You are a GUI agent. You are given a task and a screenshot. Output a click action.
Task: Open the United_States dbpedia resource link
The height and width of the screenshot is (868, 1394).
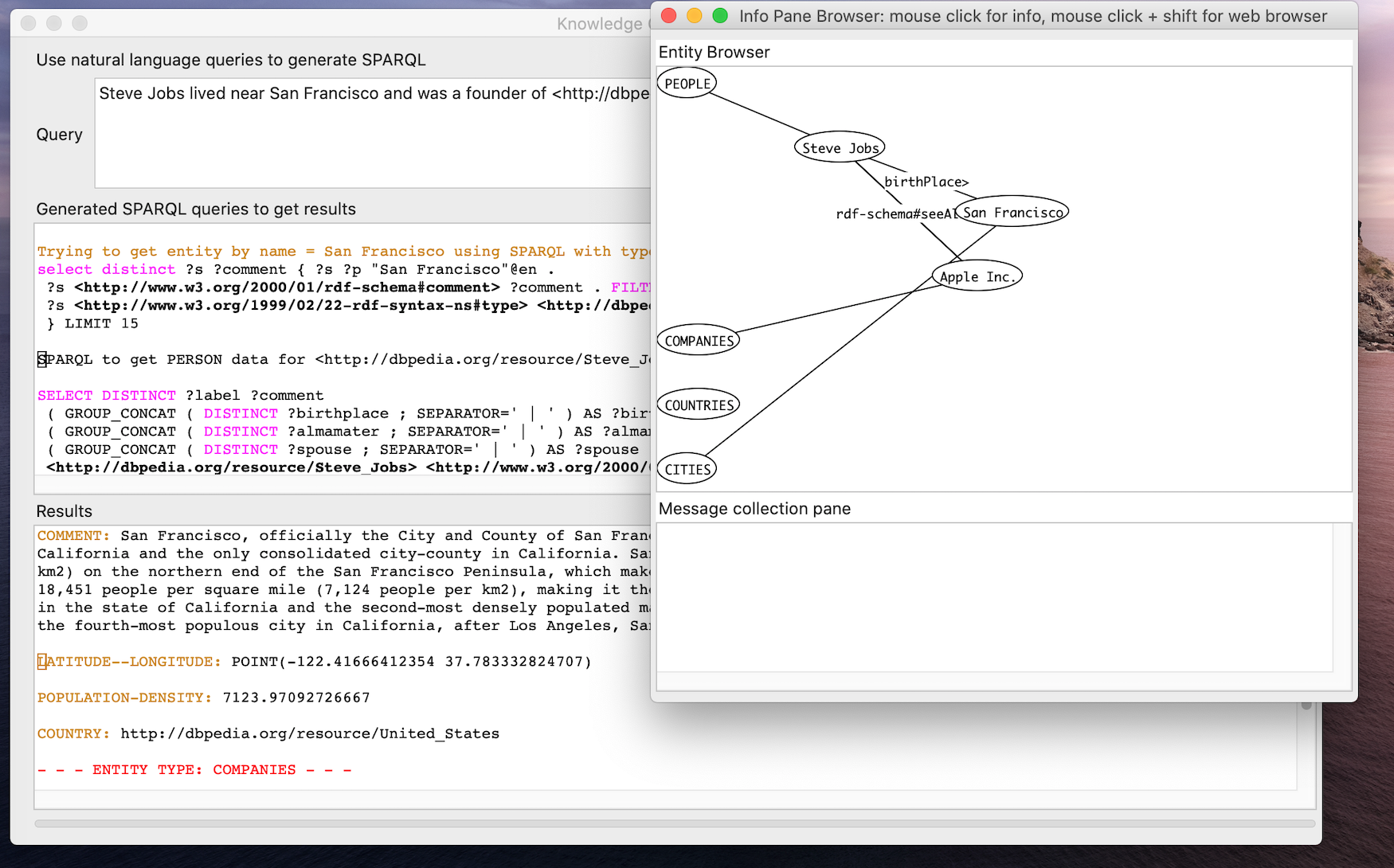point(309,733)
